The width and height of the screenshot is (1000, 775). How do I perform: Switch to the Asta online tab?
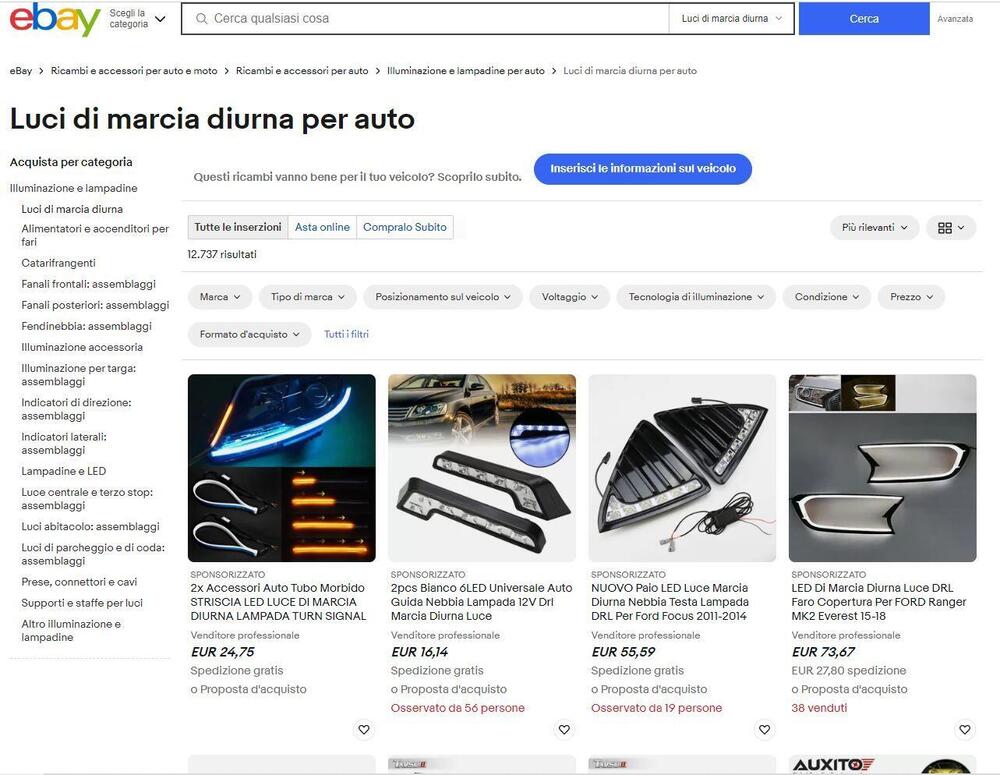[322, 227]
